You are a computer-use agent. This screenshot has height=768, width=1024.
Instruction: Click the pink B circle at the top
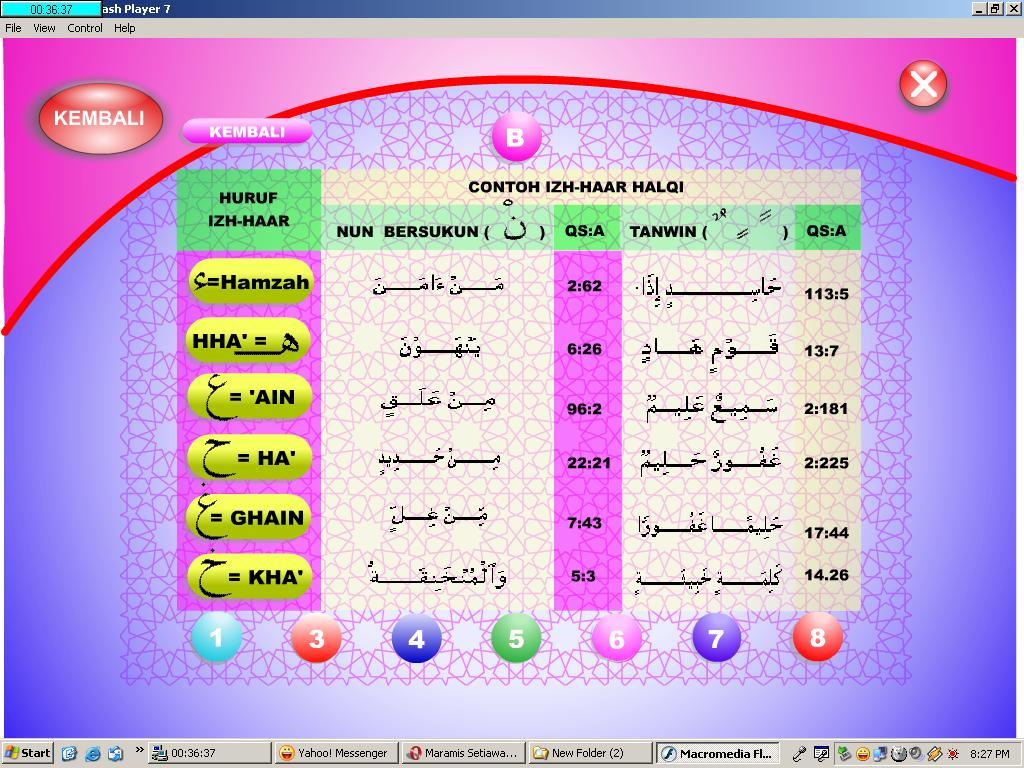pyautogui.click(x=516, y=139)
